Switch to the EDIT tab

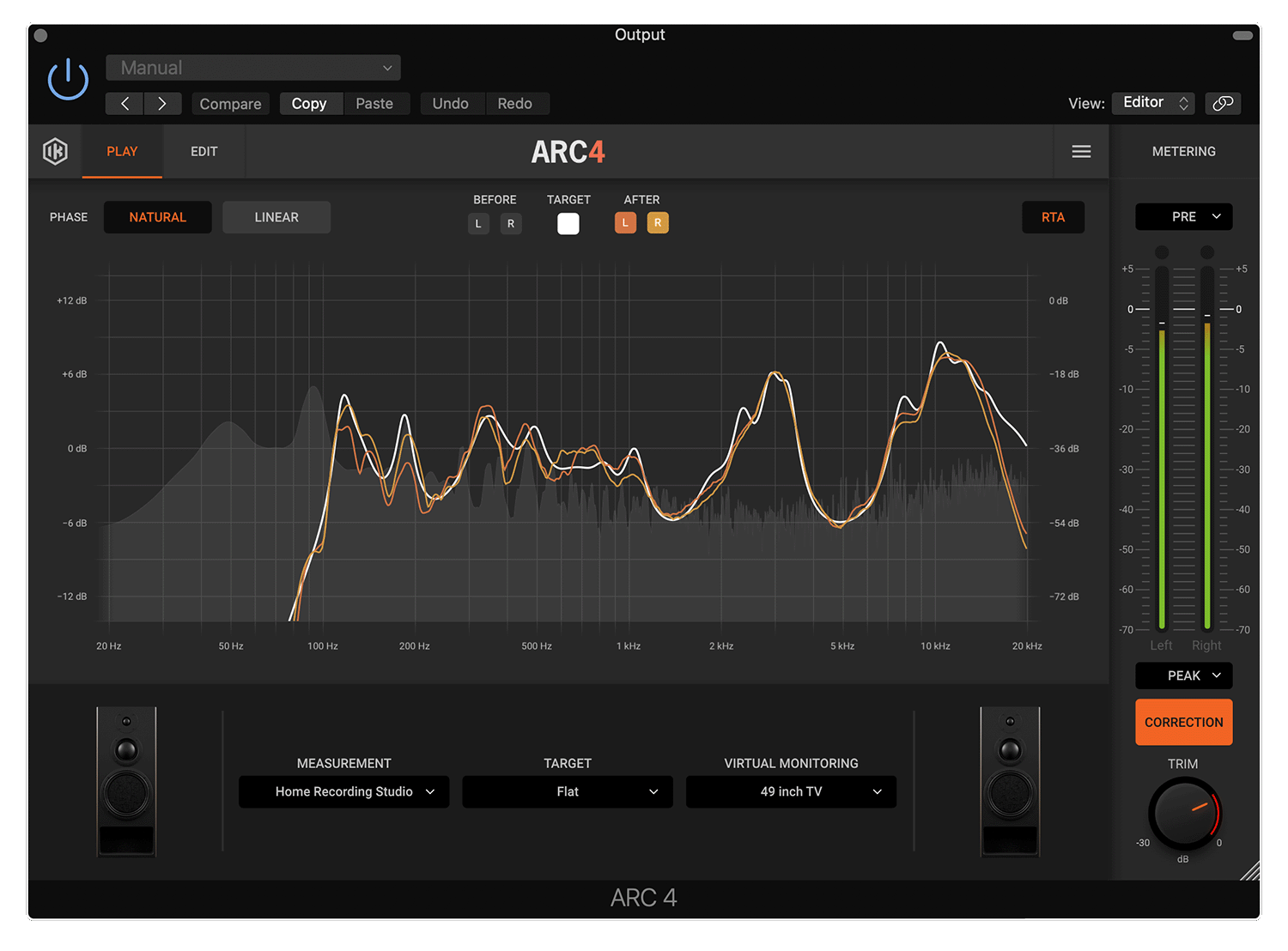click(x=204, y=151)
